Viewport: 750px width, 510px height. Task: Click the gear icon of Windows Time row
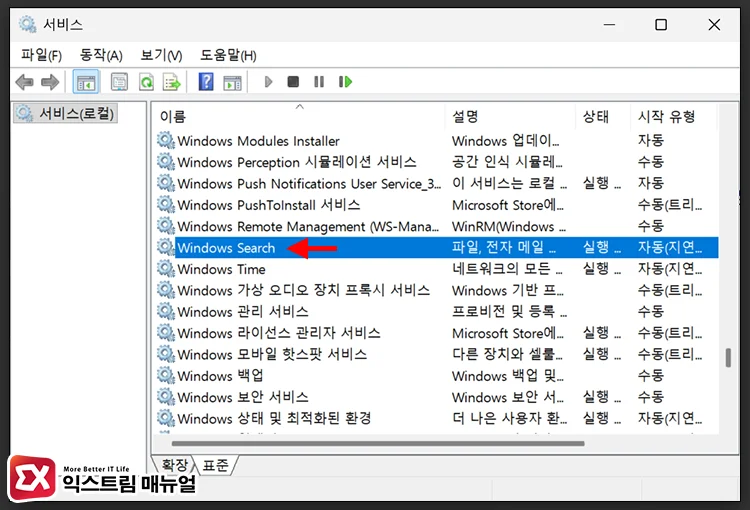pyautogui.click(x=166, y=268)
